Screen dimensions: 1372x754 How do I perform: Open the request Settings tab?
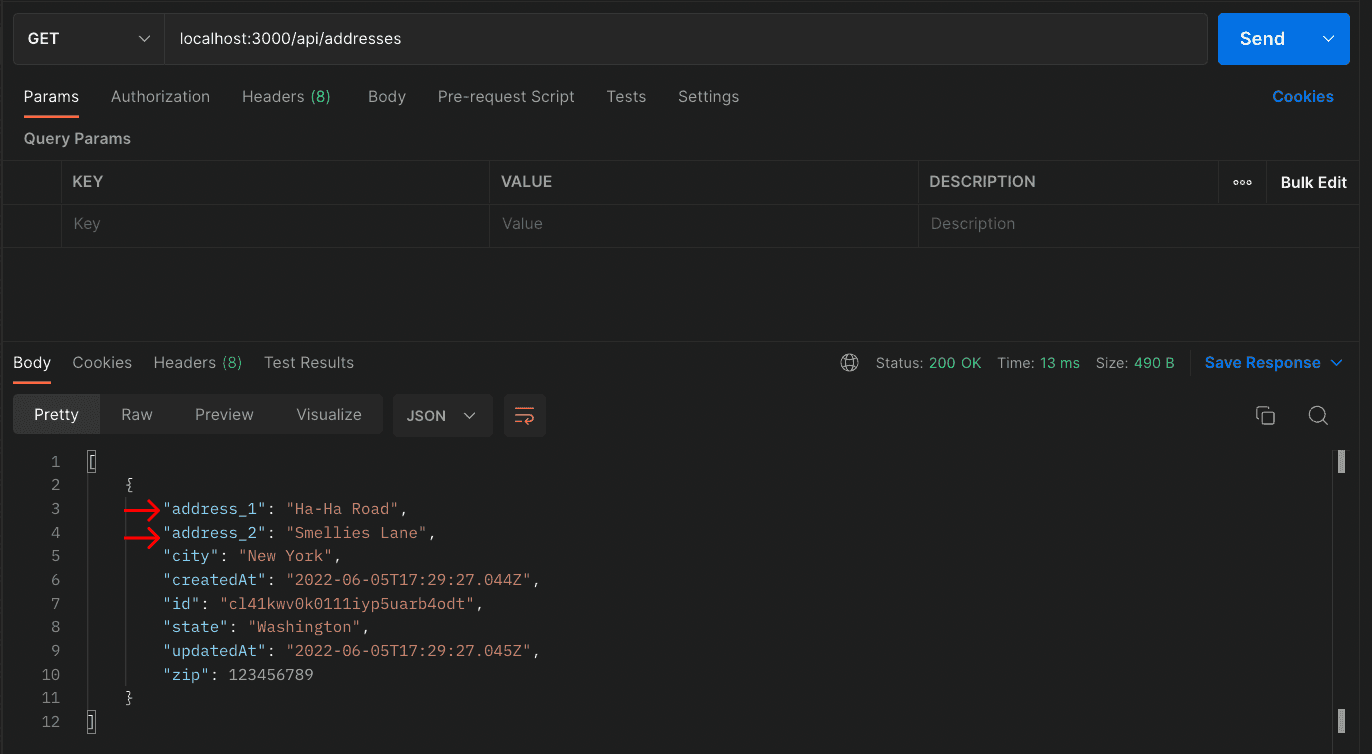pyautogui.click(x=708, y=97)
